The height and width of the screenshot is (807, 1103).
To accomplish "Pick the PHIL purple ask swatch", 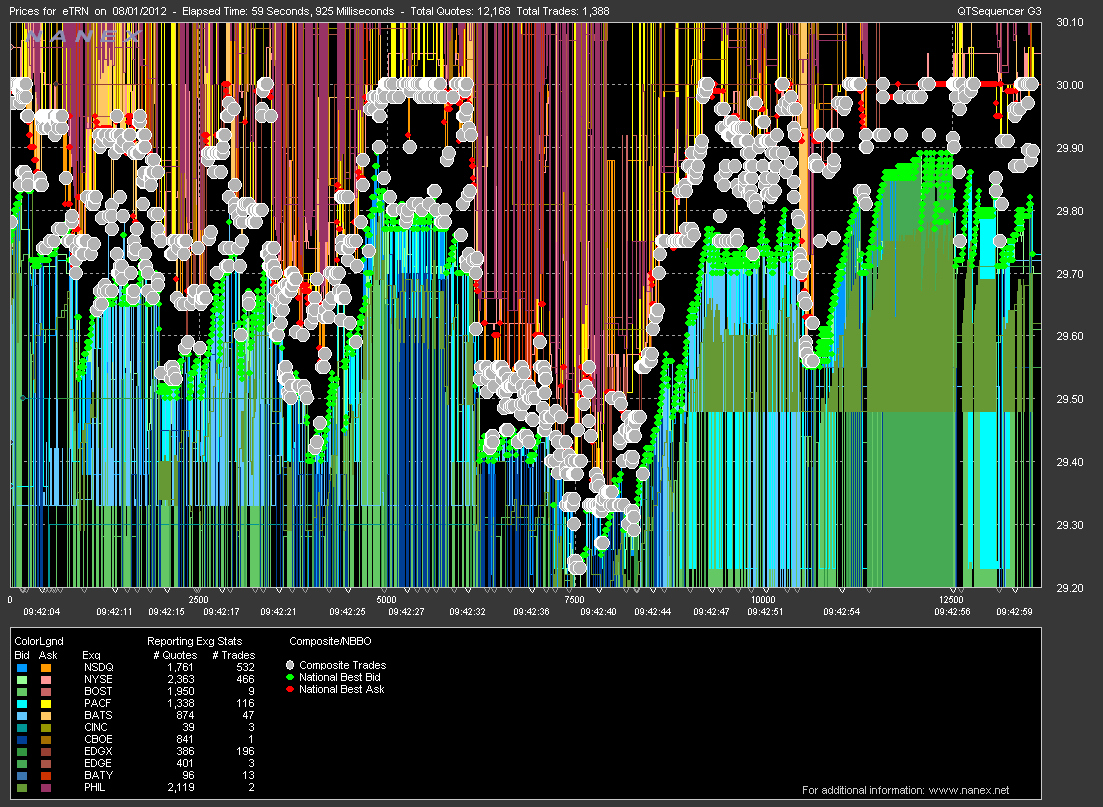I will point(46,787).
